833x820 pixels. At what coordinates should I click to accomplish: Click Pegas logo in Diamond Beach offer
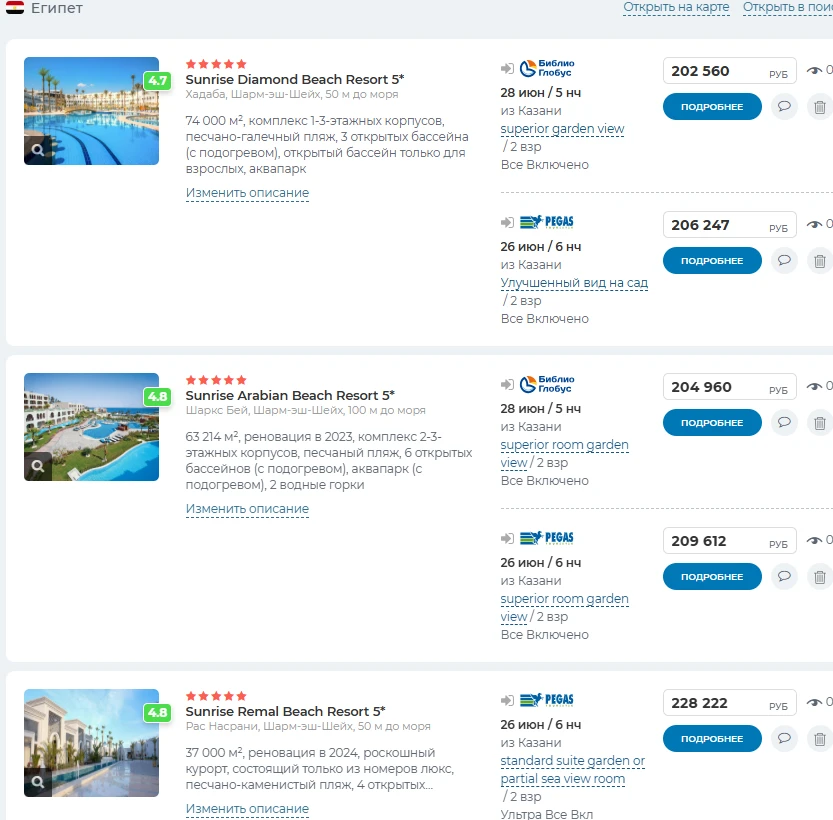pos(547,222)
